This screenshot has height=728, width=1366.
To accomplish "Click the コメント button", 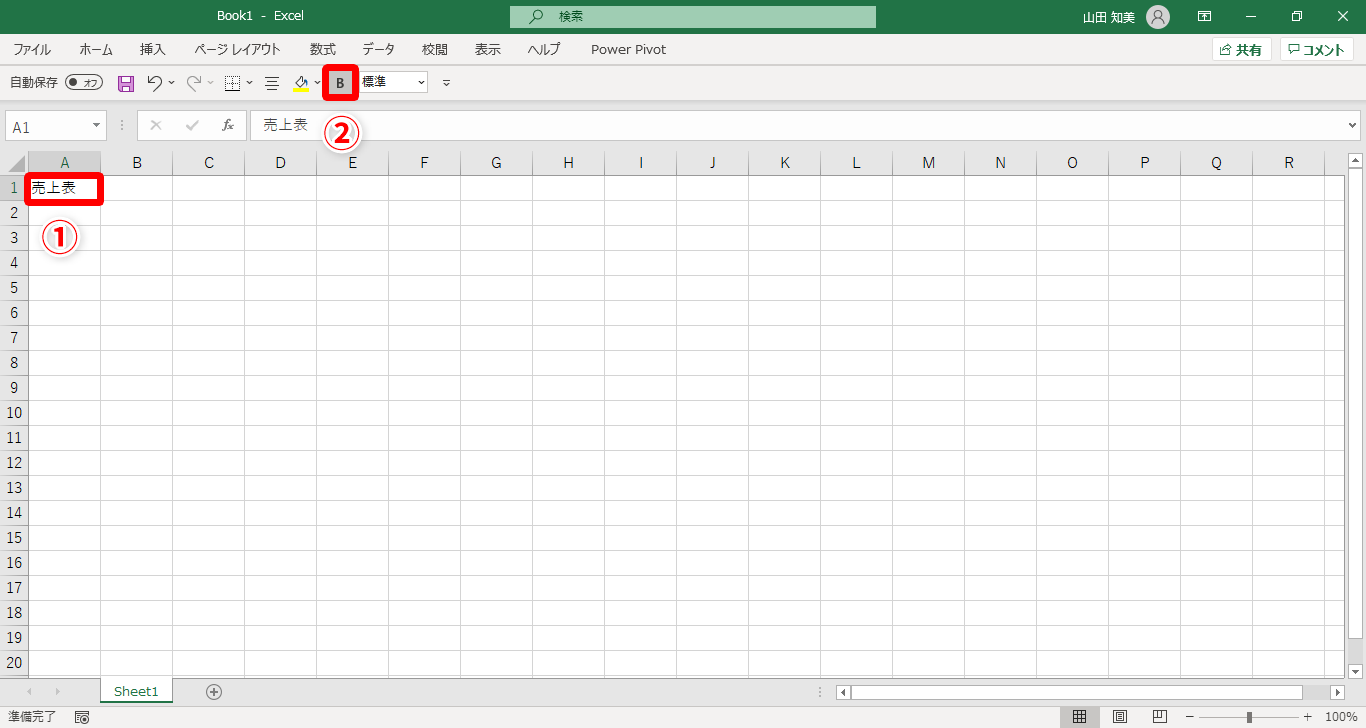I will tap(1317, 50).
